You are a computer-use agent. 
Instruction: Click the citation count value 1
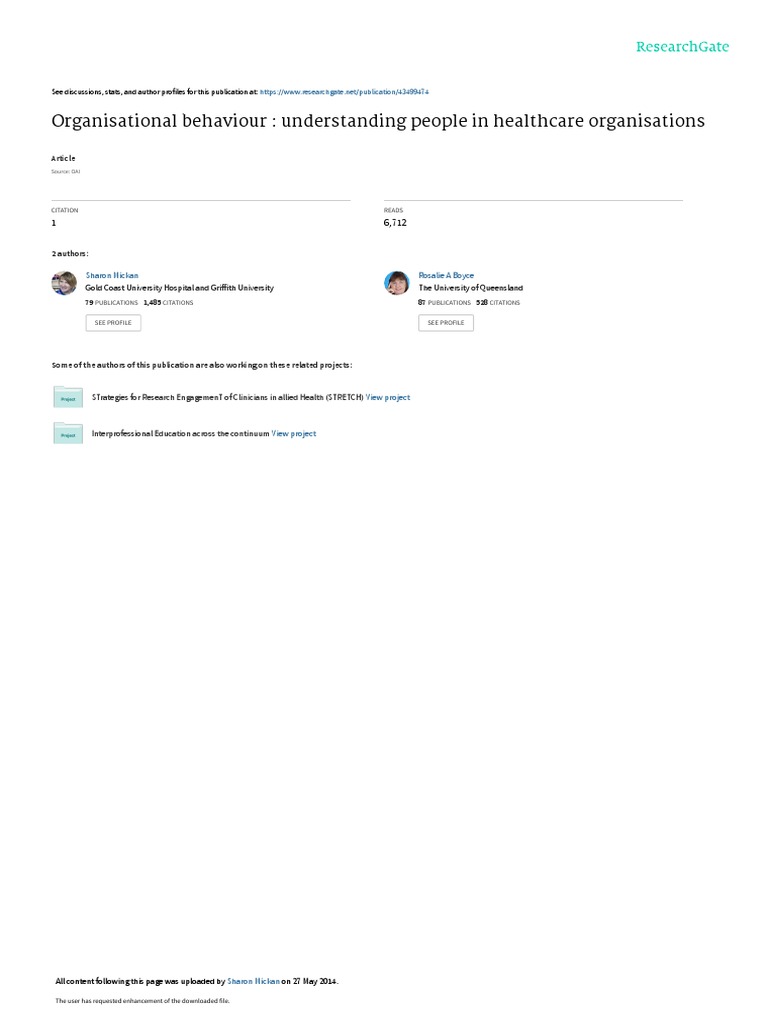click(54, 223)
